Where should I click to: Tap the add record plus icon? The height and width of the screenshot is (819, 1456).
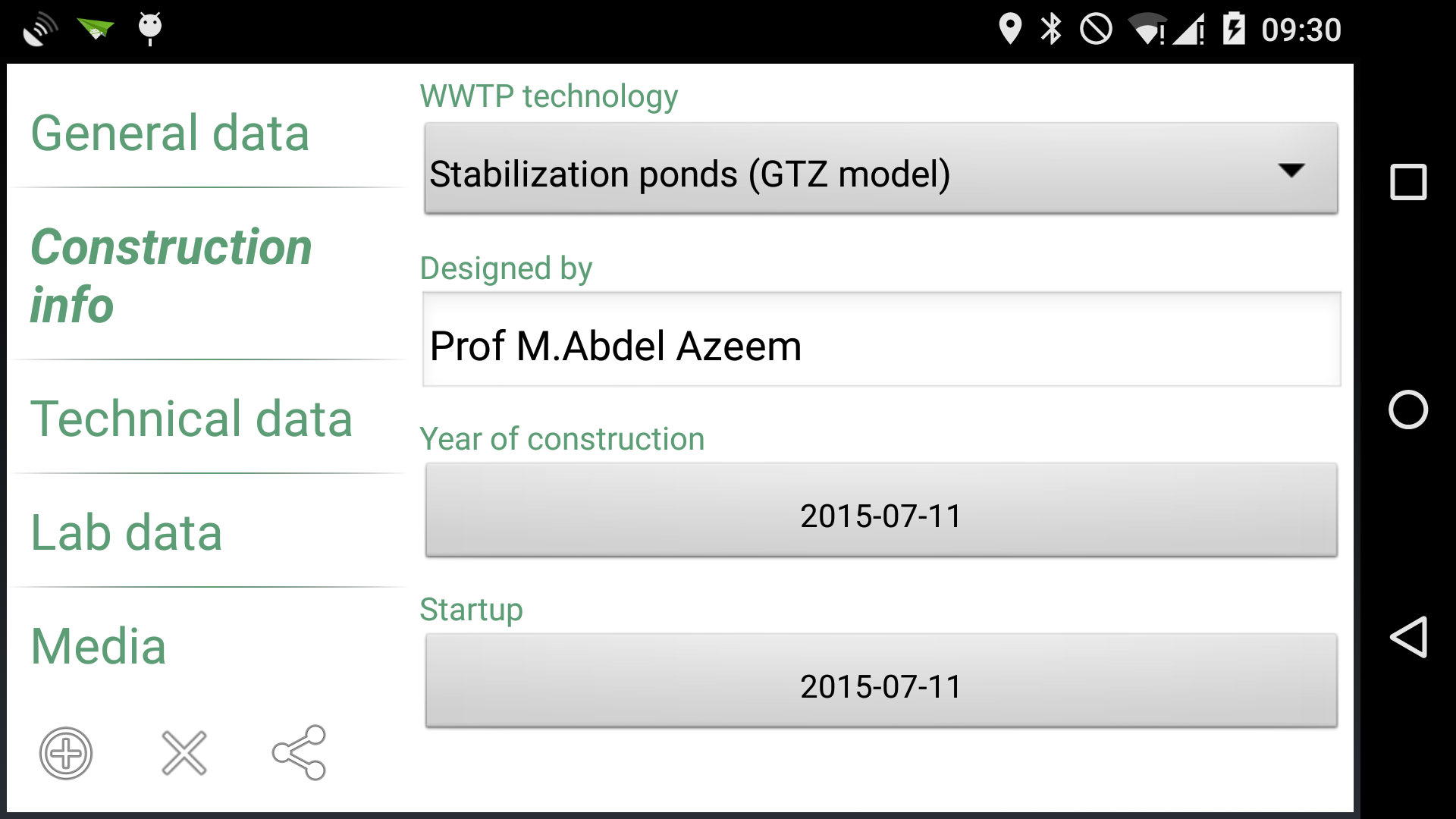66,753
